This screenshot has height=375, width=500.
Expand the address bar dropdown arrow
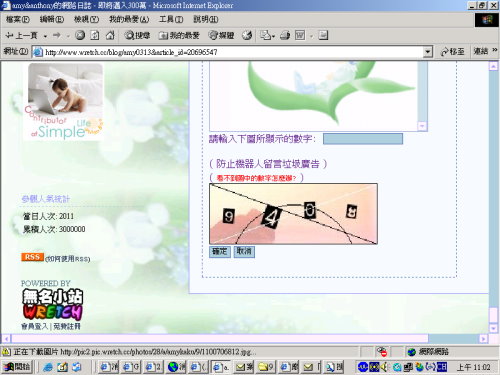click(428, 52)
